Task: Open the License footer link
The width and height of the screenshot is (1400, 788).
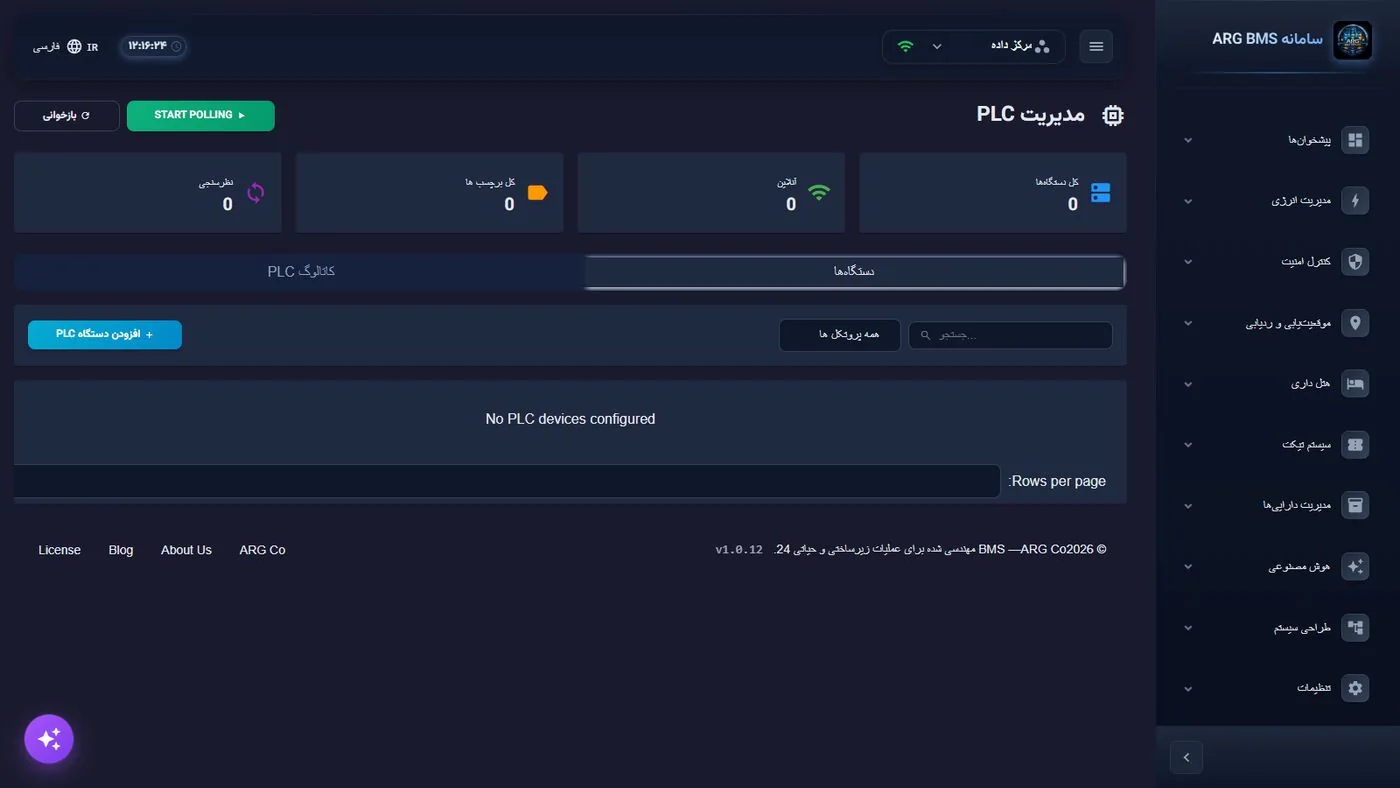Action: click(60, 550)
